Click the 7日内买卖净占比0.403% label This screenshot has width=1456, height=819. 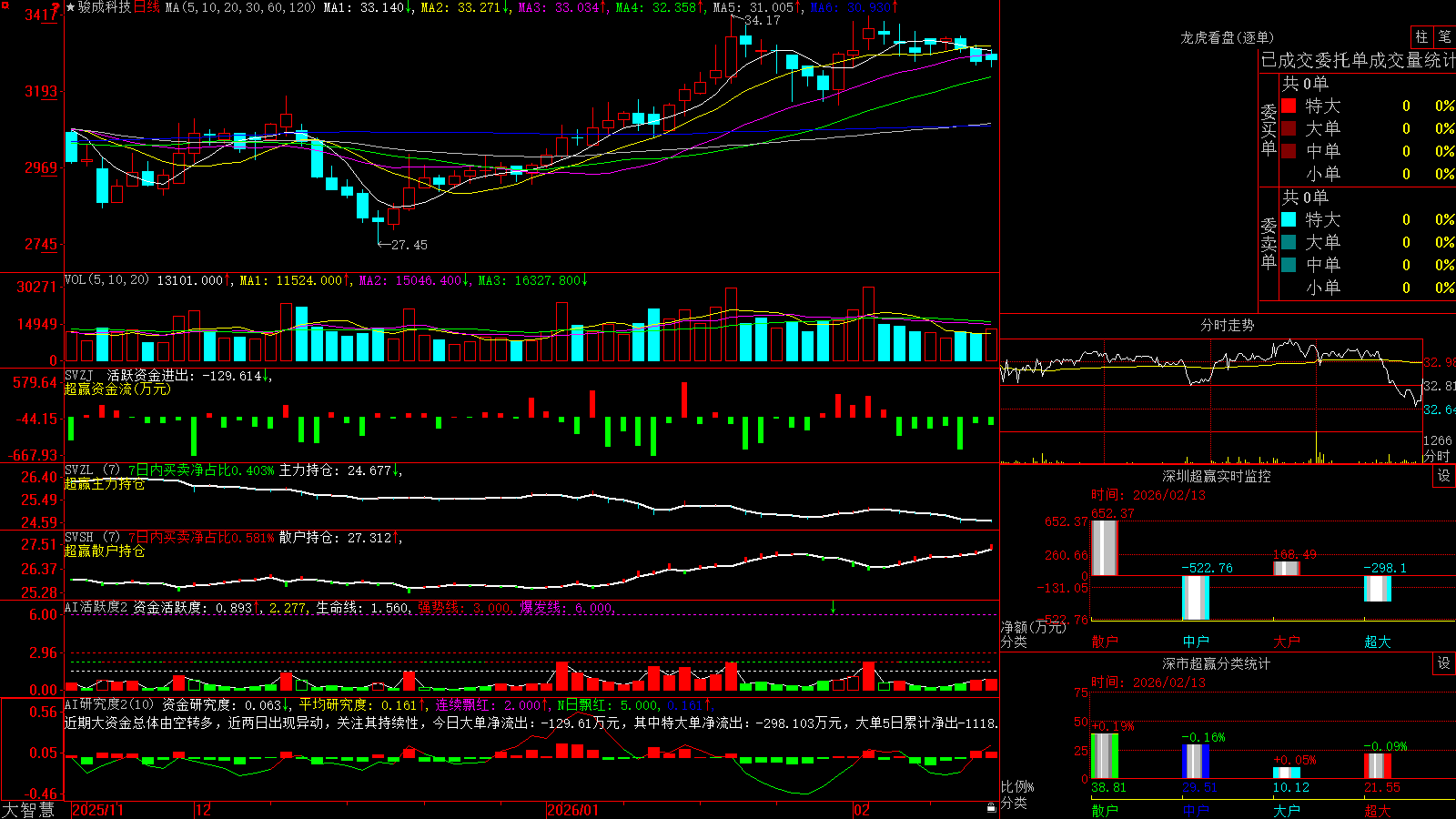click(200, 470)
